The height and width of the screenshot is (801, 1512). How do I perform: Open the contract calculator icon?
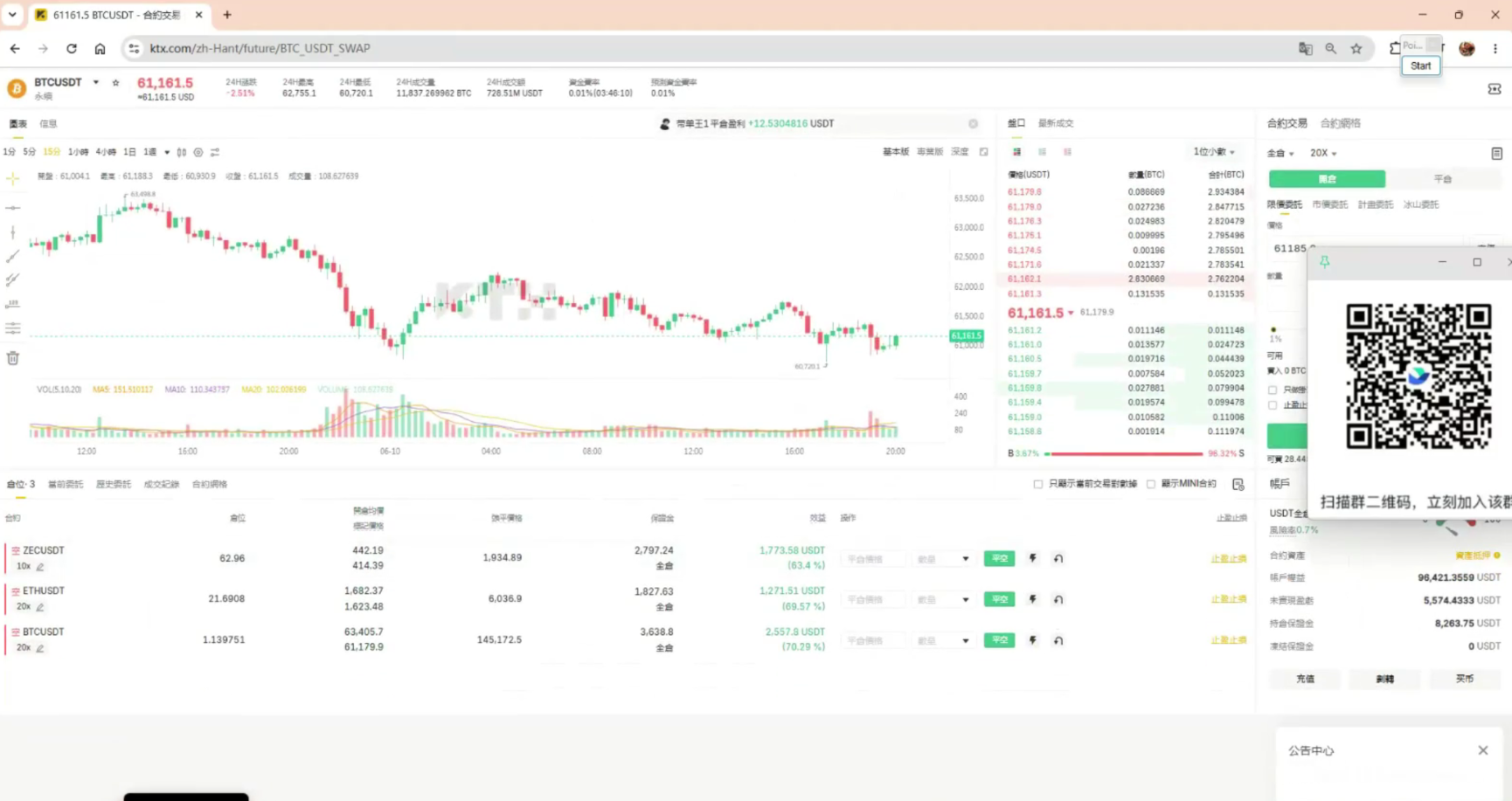pyautogui.click(x=1496, y=153)
